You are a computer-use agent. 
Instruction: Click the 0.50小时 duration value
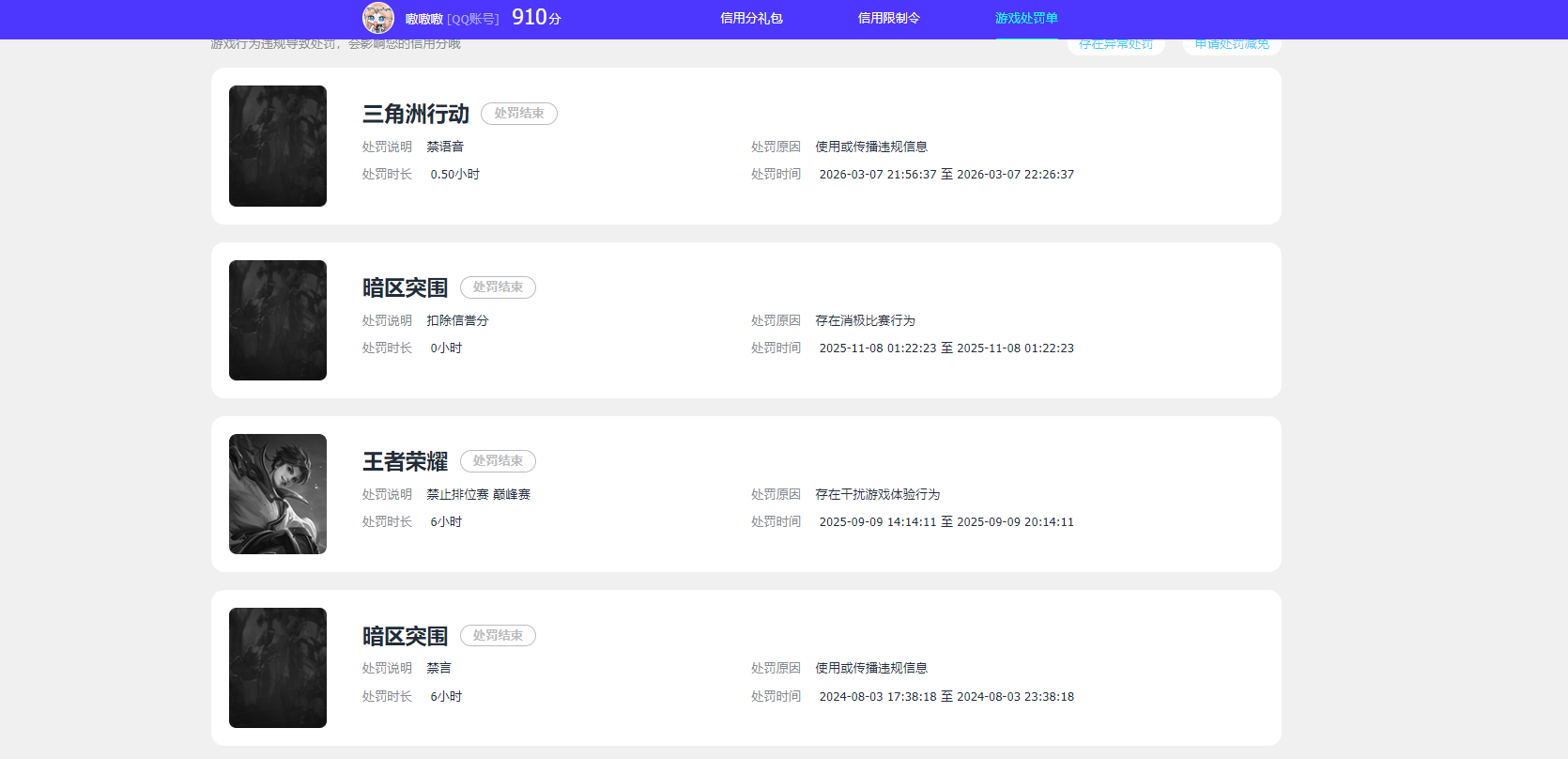[455, 175]
